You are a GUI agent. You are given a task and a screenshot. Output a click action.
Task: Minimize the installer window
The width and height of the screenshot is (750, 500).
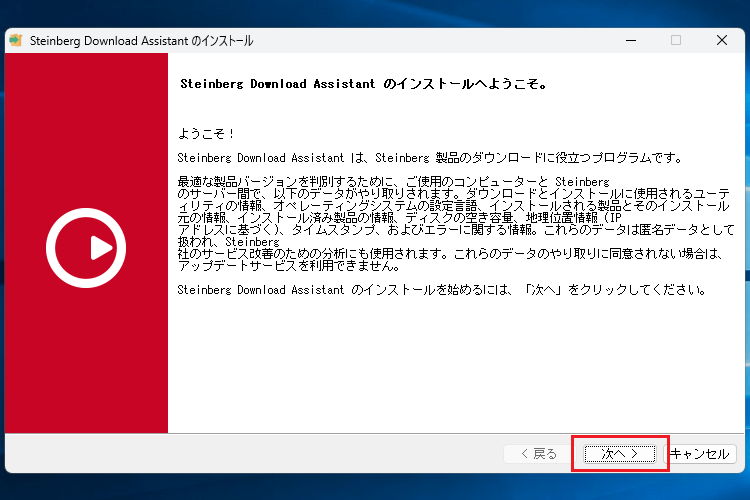[x=630, y=41]
